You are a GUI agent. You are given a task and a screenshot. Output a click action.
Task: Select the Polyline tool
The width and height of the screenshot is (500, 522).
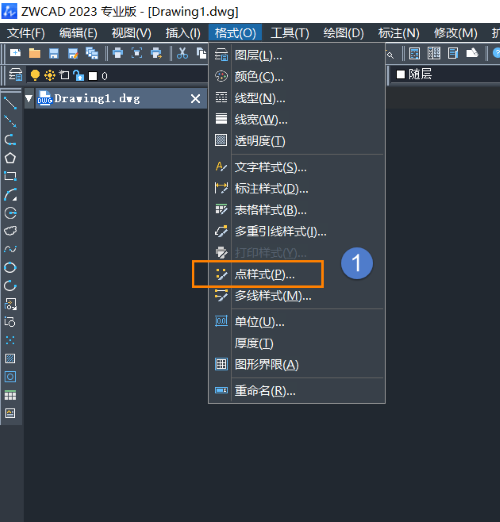[10, 140]
